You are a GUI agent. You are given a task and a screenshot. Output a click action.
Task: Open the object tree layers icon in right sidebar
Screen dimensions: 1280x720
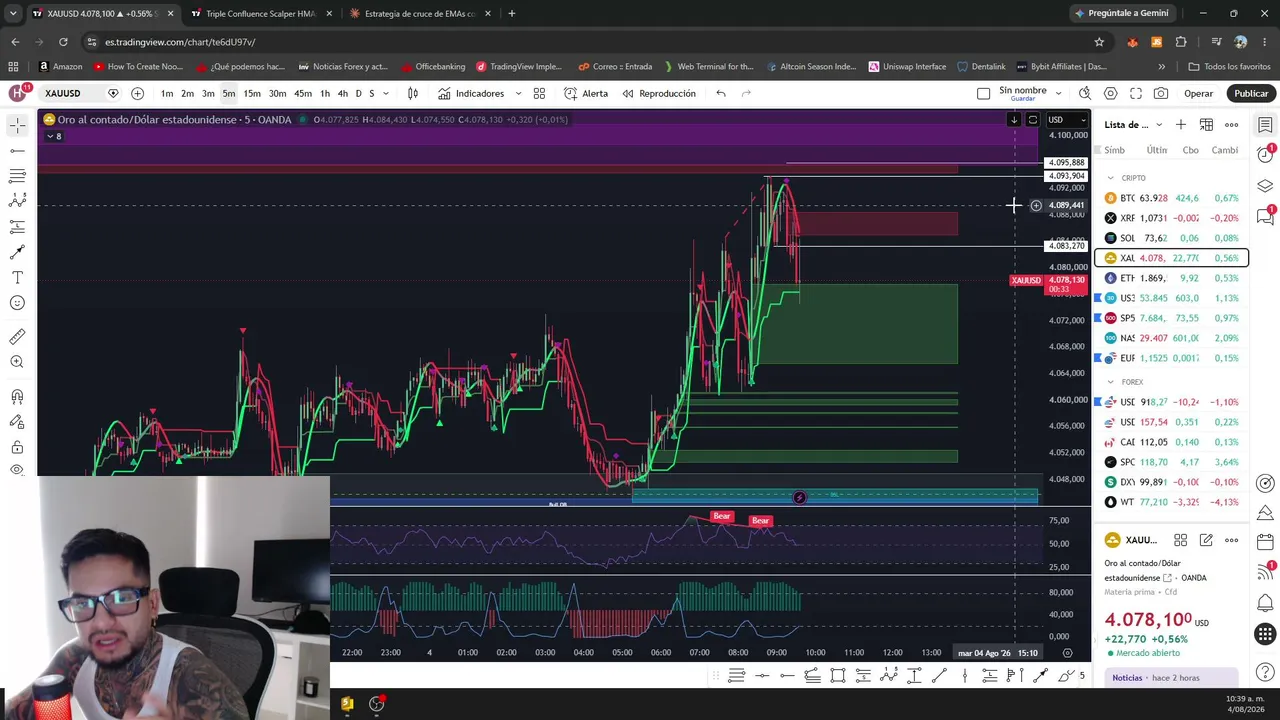[x=1265, y=186]
